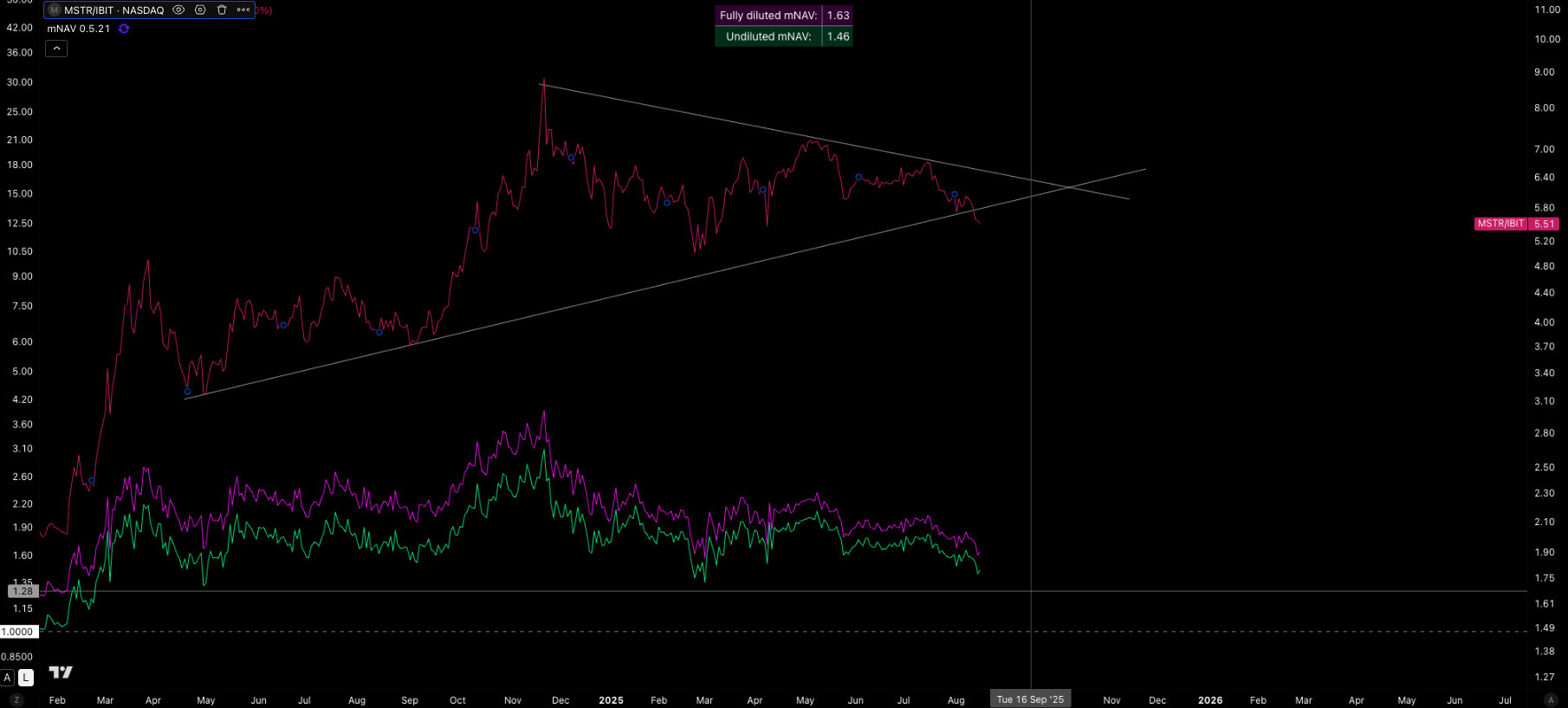Select the 1.28 horizontal line price label
The height and width of the screenshot is (708, 1568).
[23, 591]
